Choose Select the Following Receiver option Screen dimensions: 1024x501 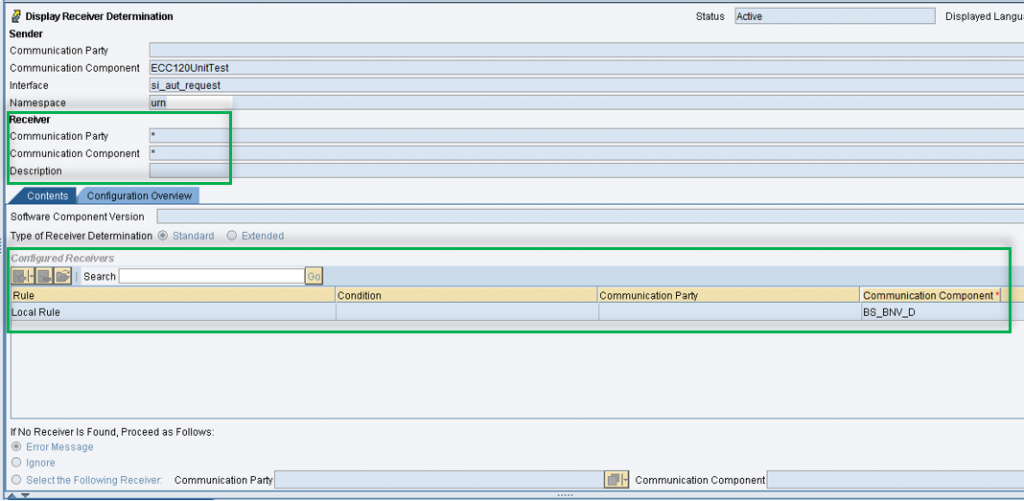tap(17, 479)
